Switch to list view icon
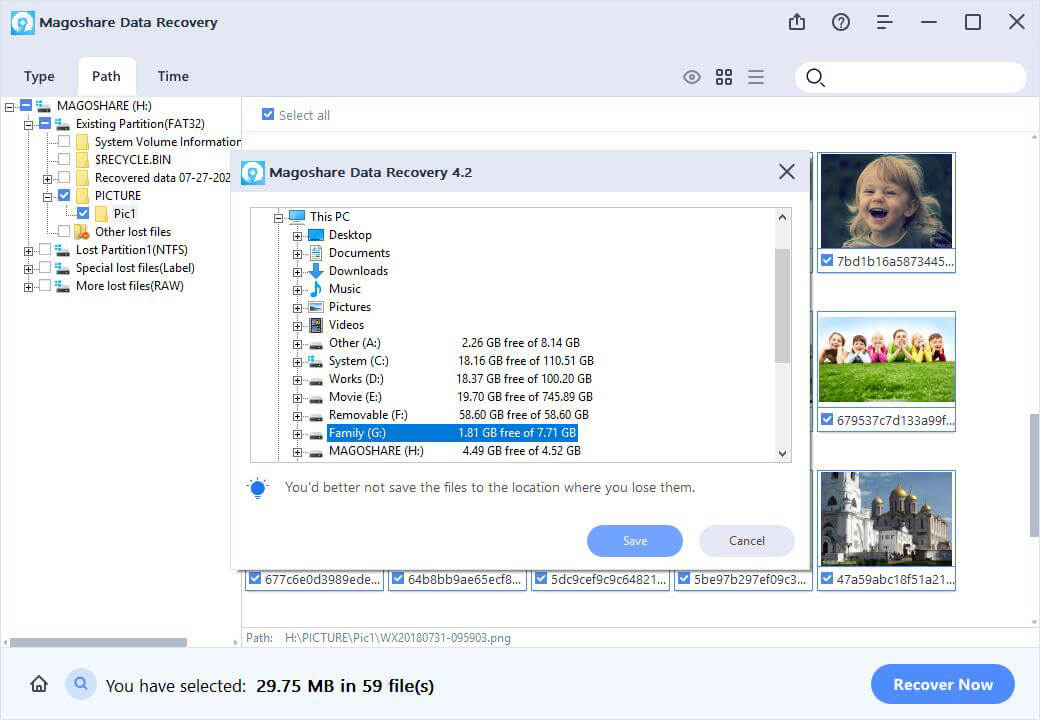The height and width of the screenshot is (720, 1040). (x=755, y=77)
